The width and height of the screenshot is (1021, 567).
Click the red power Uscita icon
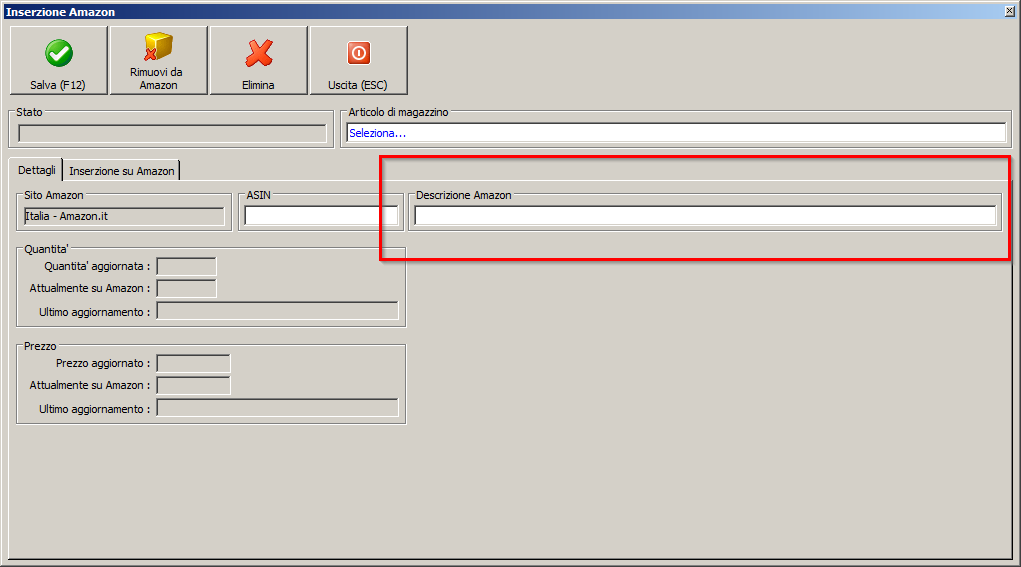point(359,53)
